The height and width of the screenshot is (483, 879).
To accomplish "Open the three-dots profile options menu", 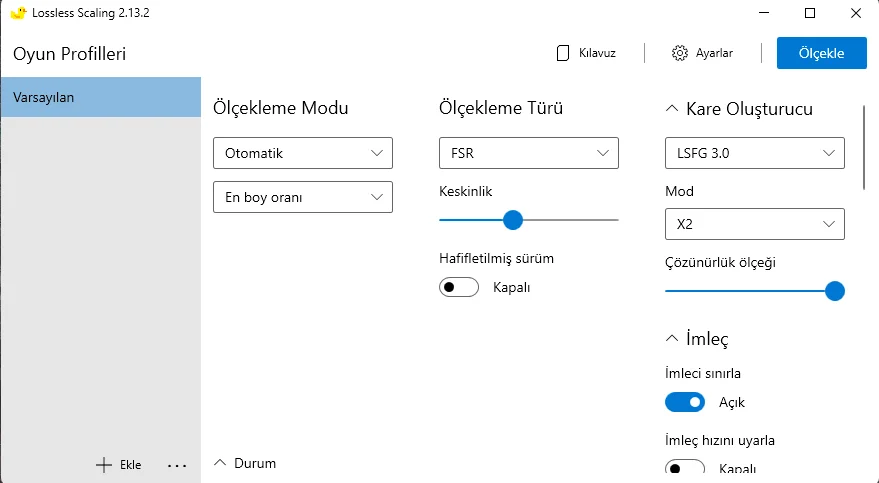I will click(177, 465).
